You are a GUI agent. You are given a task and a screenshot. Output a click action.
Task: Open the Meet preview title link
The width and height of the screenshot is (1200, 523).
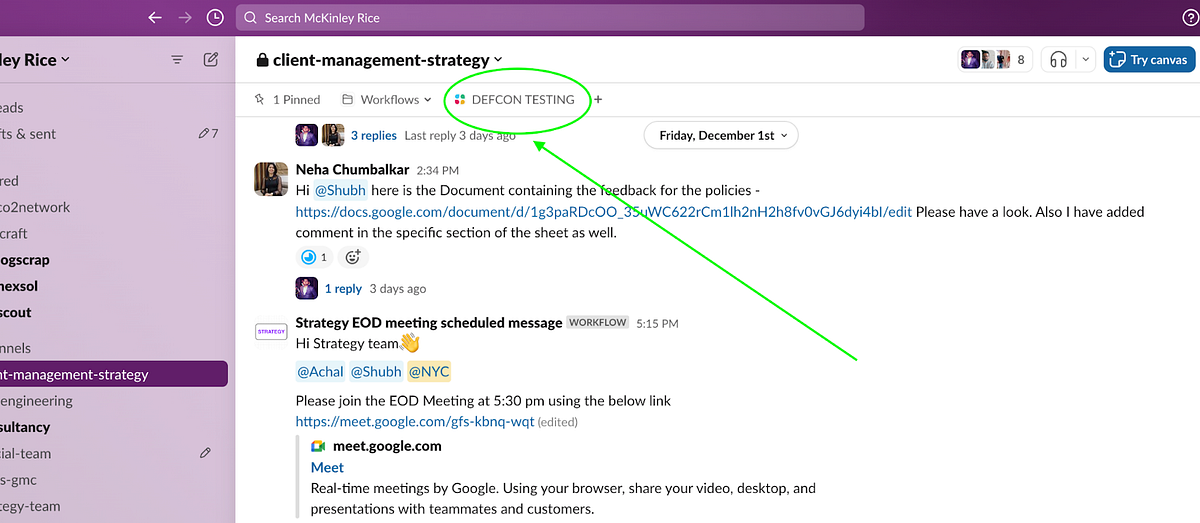[x=327, y=467]
